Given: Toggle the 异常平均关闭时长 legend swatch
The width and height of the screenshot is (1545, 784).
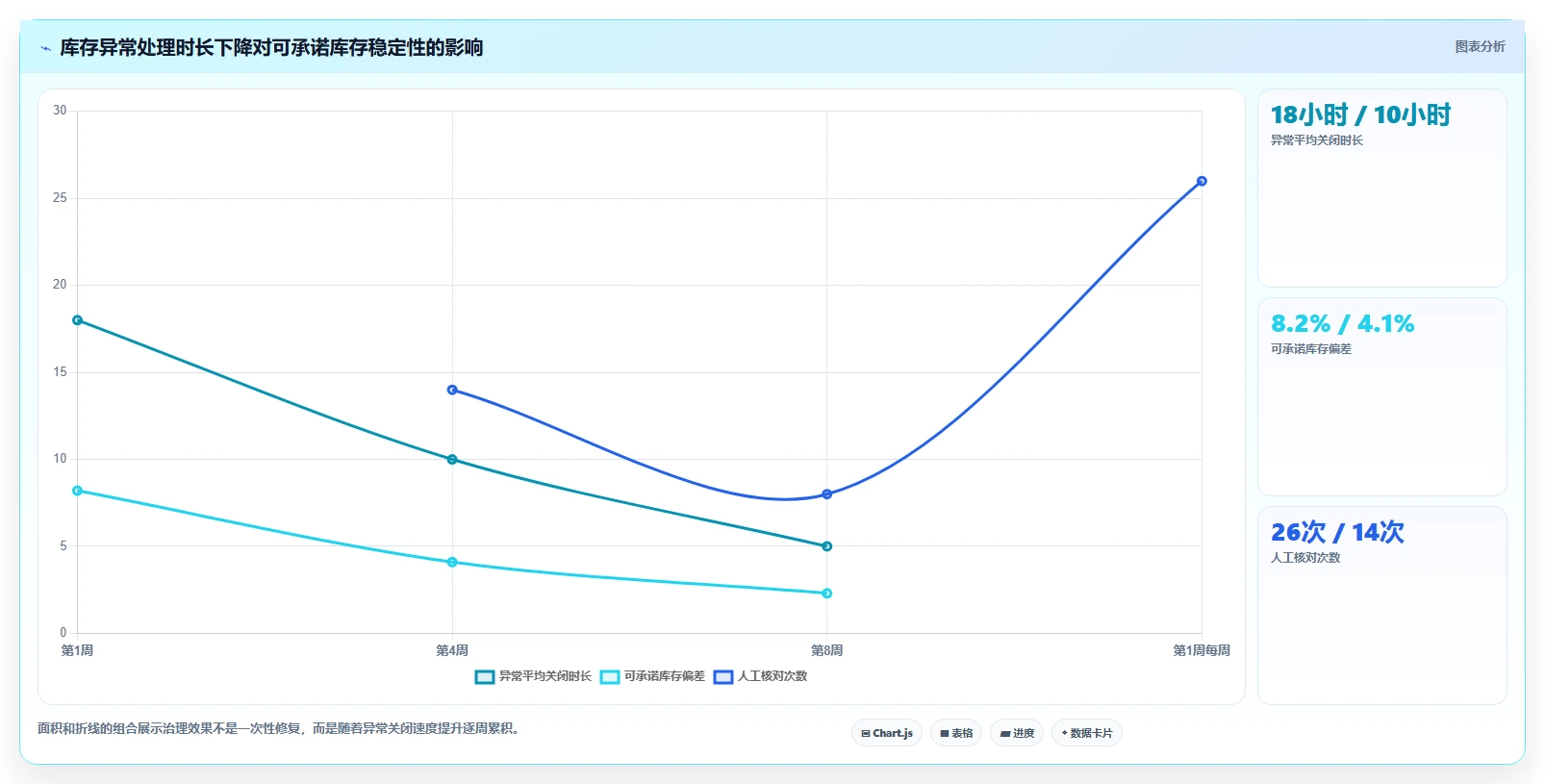Looking at the screenshot, I should 485,677.
